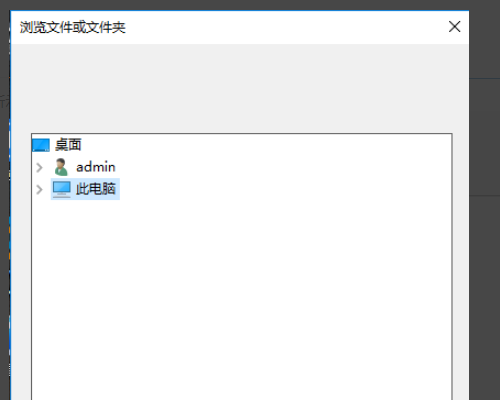
Task: Click blank row space right of admin
Action: (x=283, y=167)
